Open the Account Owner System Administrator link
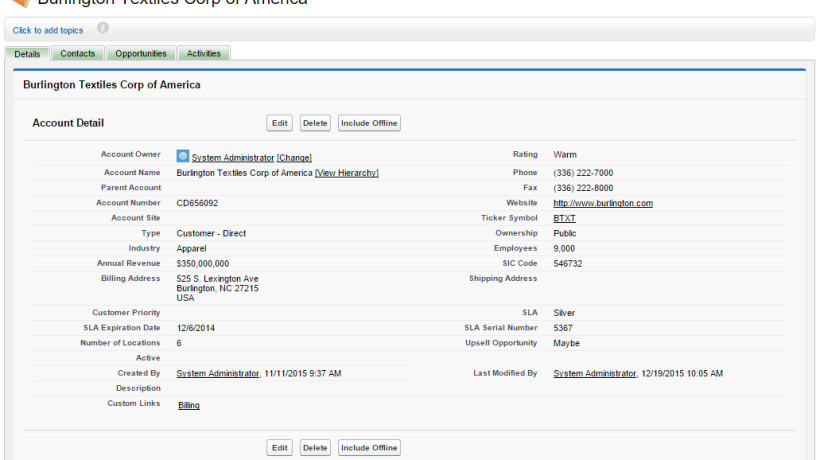 [232, 158]
